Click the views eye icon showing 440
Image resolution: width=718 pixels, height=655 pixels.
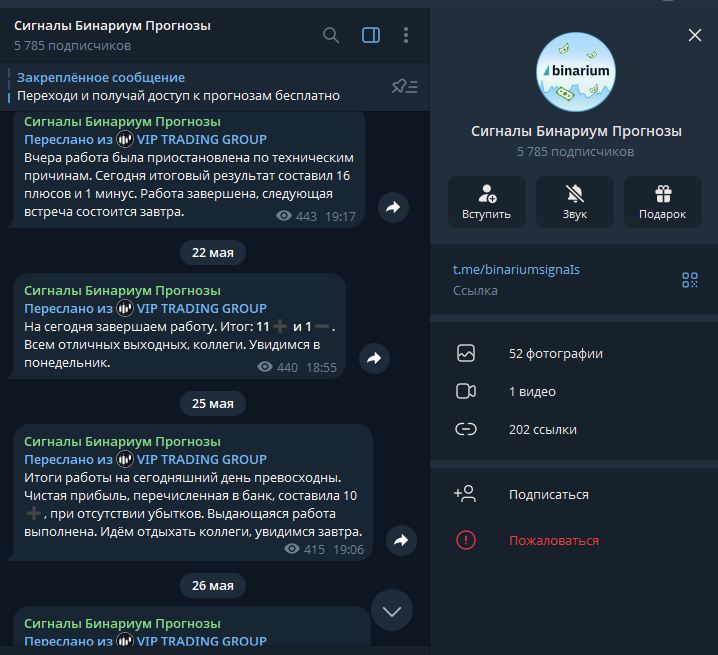[265, 366]
